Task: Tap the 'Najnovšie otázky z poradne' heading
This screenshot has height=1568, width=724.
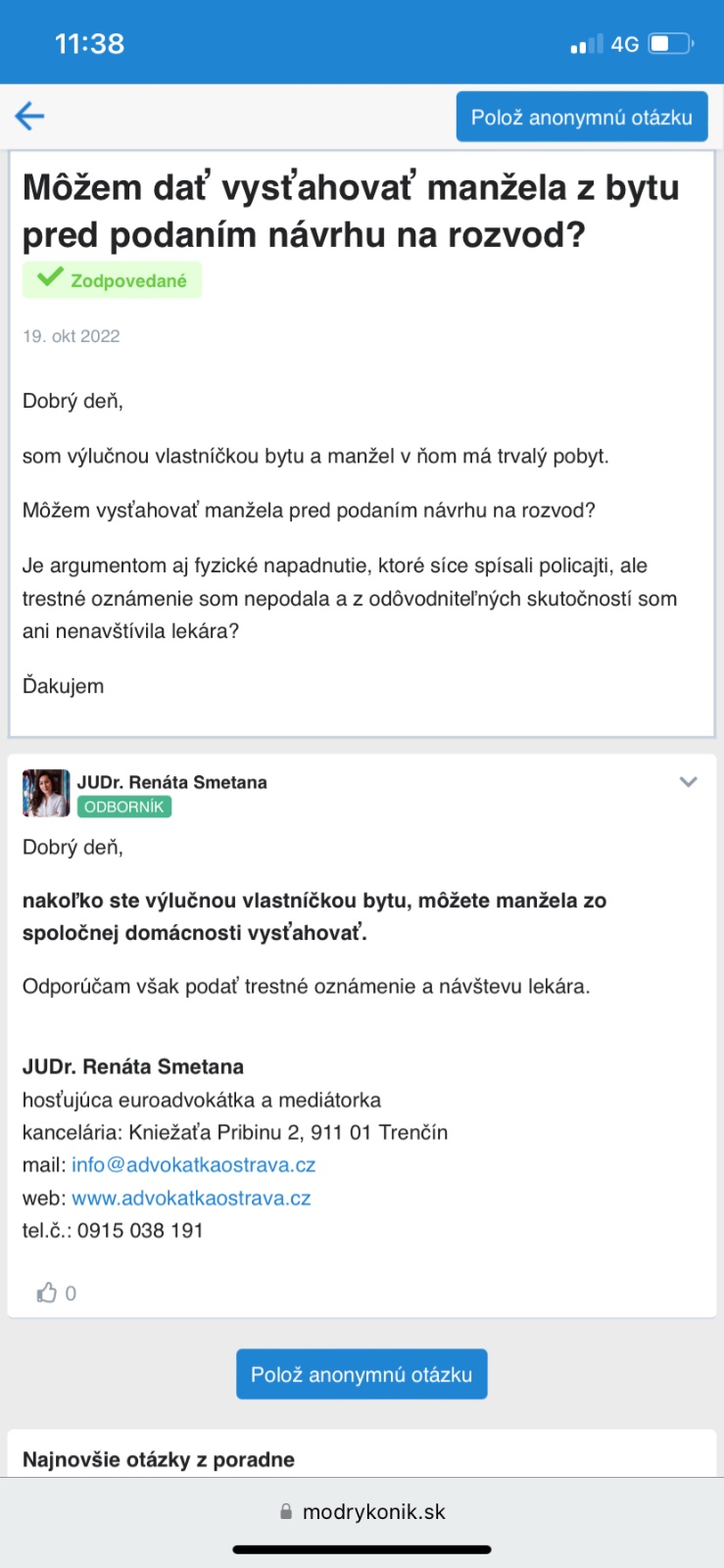Action: tap(159, 1459)
